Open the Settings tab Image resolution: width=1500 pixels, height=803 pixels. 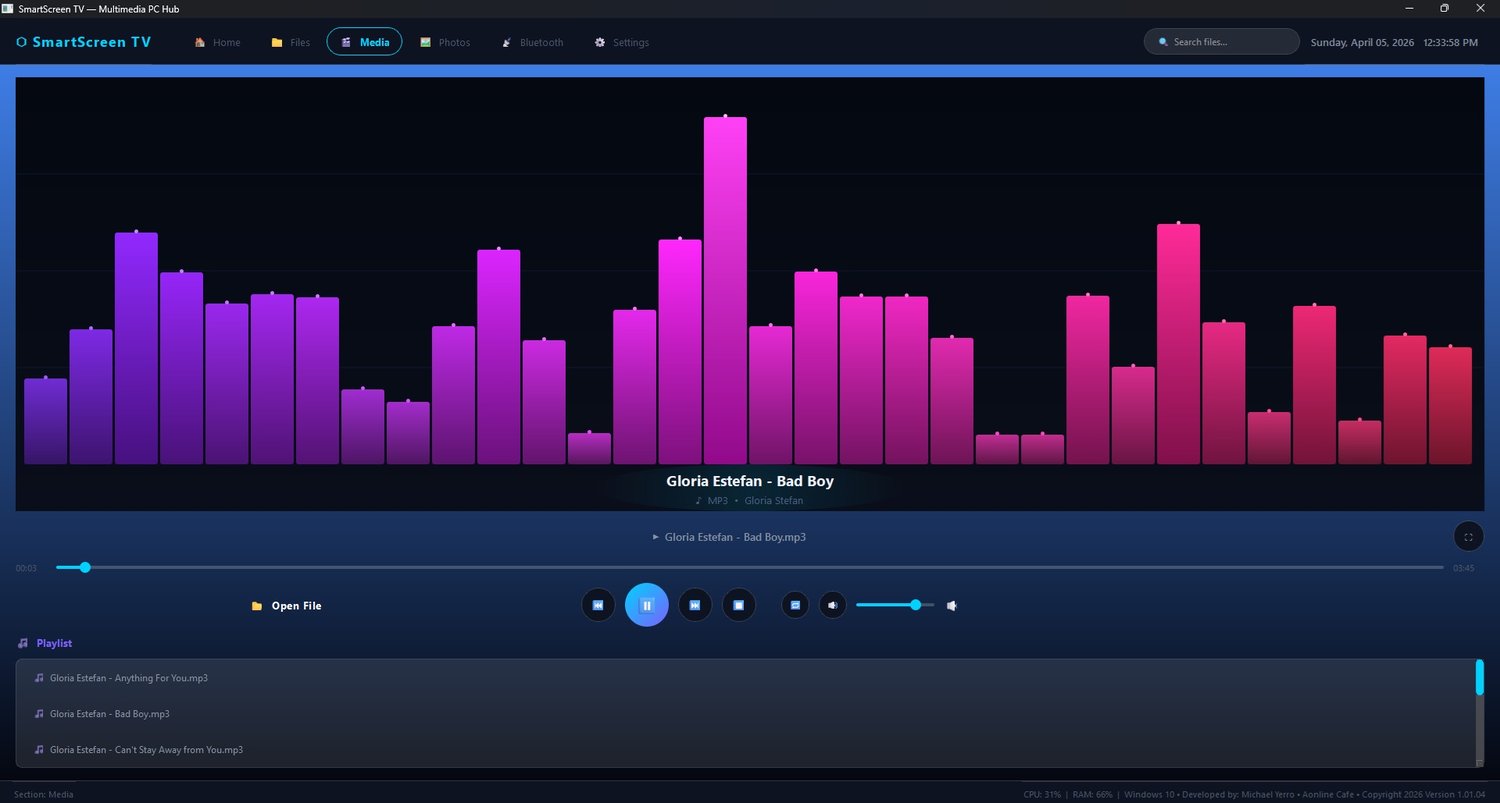tap(622, 42)
